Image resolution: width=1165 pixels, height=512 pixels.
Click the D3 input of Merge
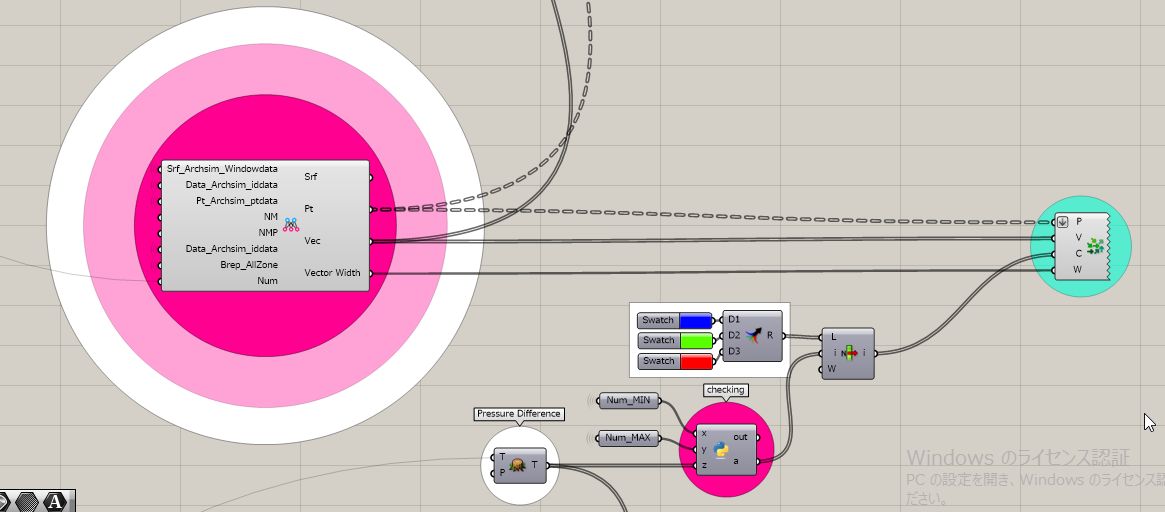coord(733,351)
